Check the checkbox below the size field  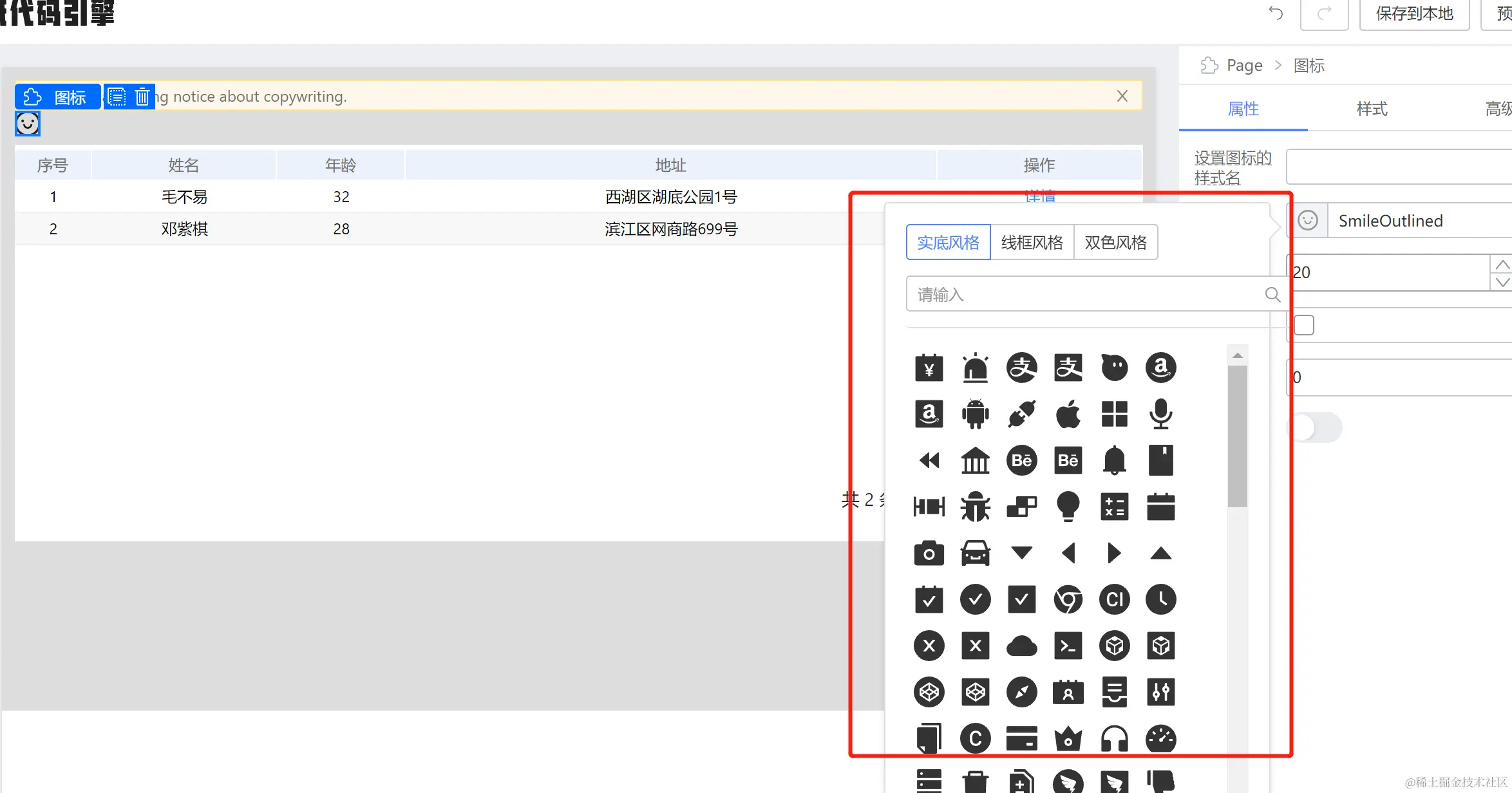coord(1303,325)
